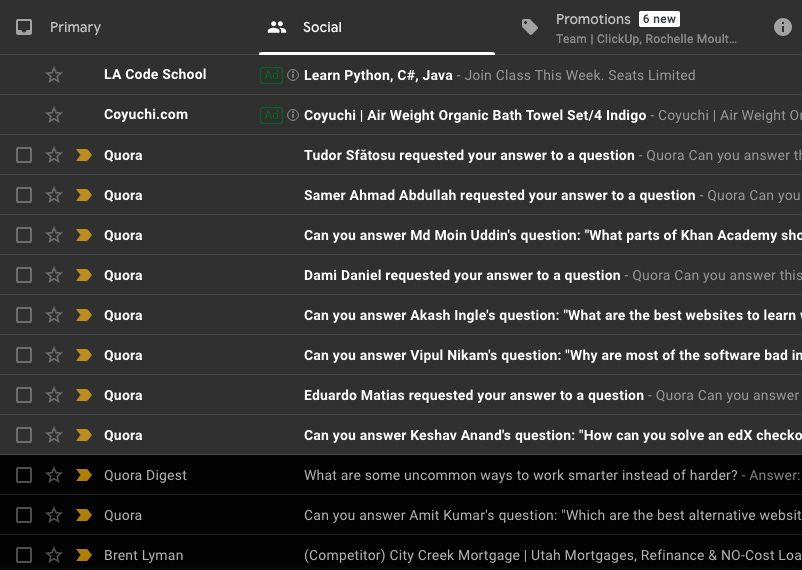The height and width of the screenshot is (570, 802).
Task: Star the Samer Ahmad Abdullah email
Action: 54,195
